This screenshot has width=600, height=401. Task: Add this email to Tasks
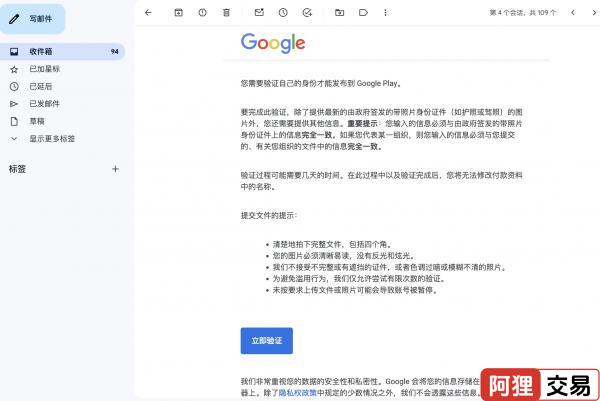click(307, 13)
